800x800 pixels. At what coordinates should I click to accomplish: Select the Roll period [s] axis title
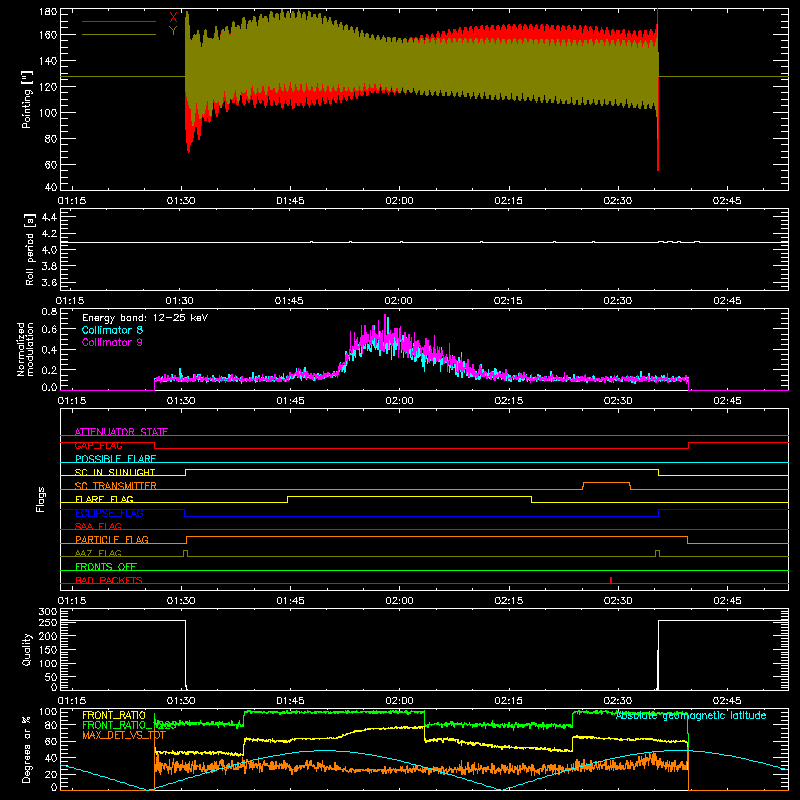coord(30,249)
